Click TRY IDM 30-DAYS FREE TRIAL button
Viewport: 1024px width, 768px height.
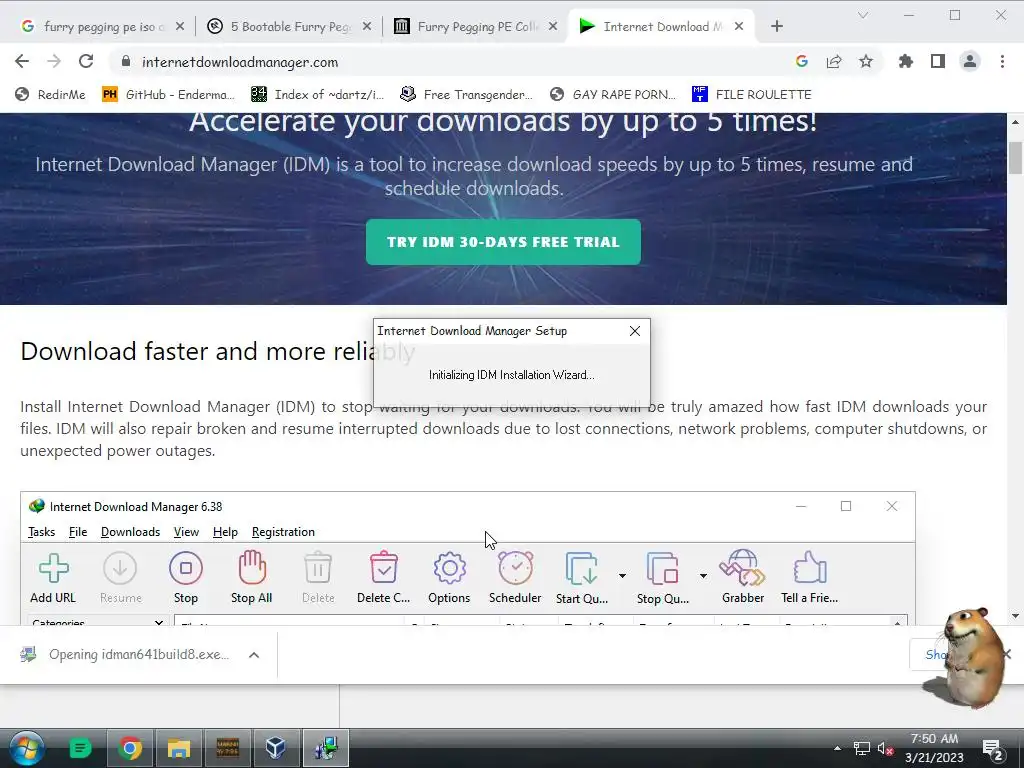point(503,242)
